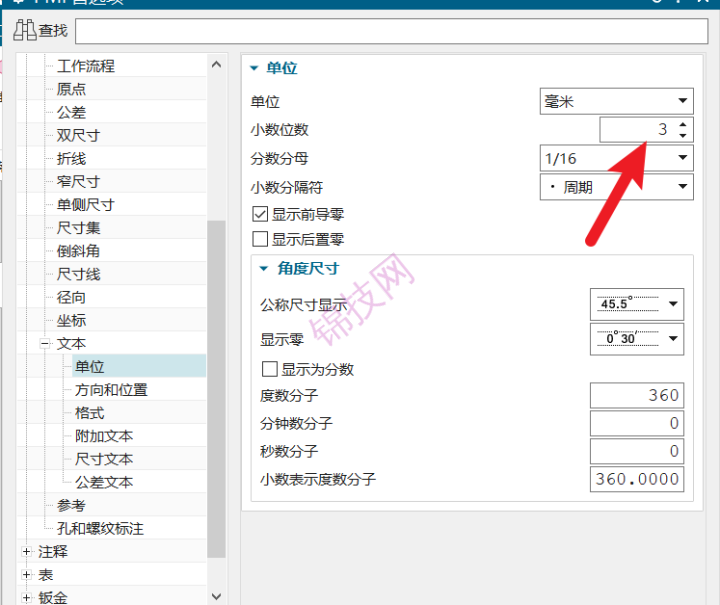
Task: Increase 小数位数 with up arrow
Action: [683, 124]
